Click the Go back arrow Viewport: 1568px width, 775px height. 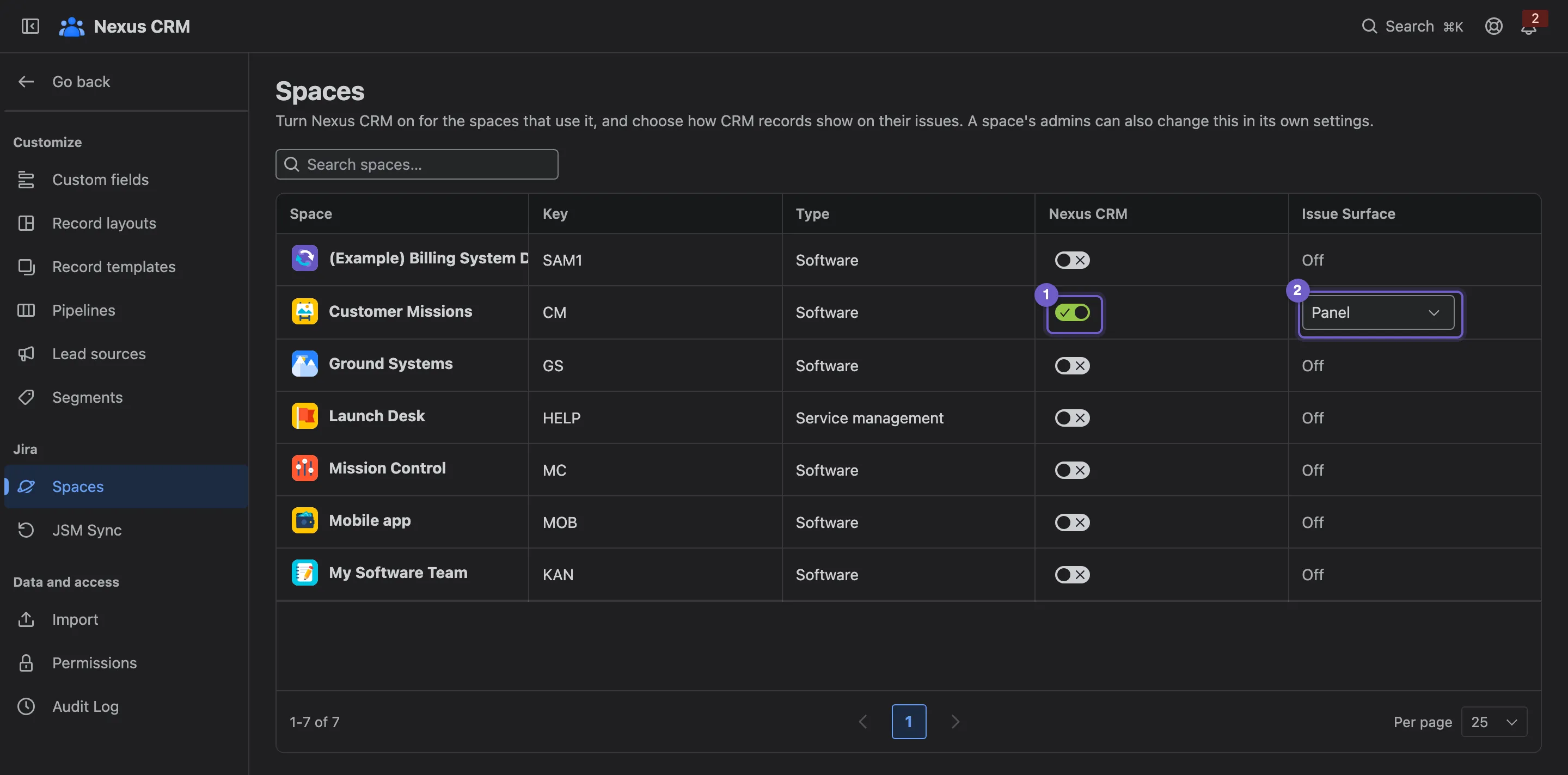coord(26,82)
